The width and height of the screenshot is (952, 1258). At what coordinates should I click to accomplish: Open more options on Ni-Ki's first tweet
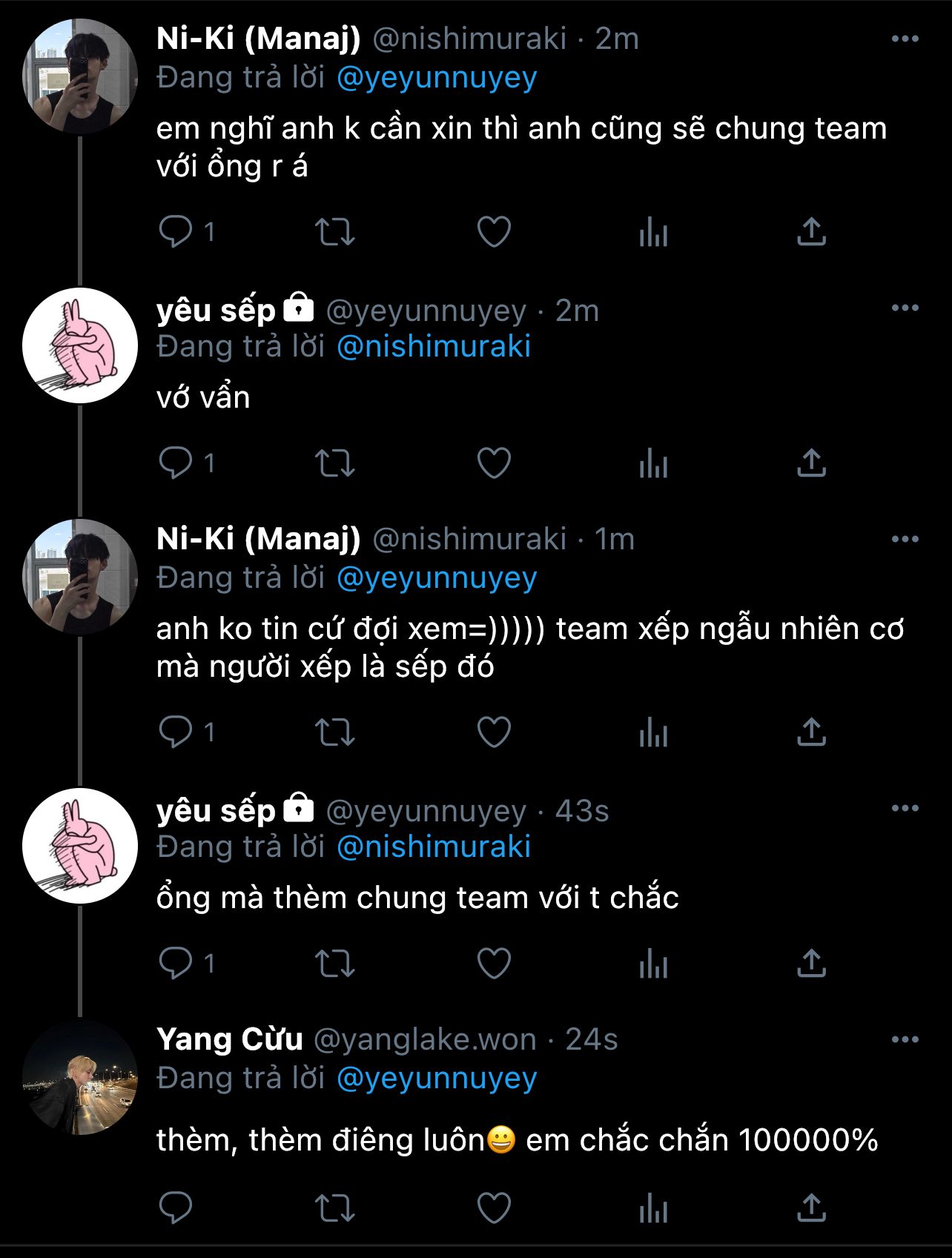[x=905, y=39]
